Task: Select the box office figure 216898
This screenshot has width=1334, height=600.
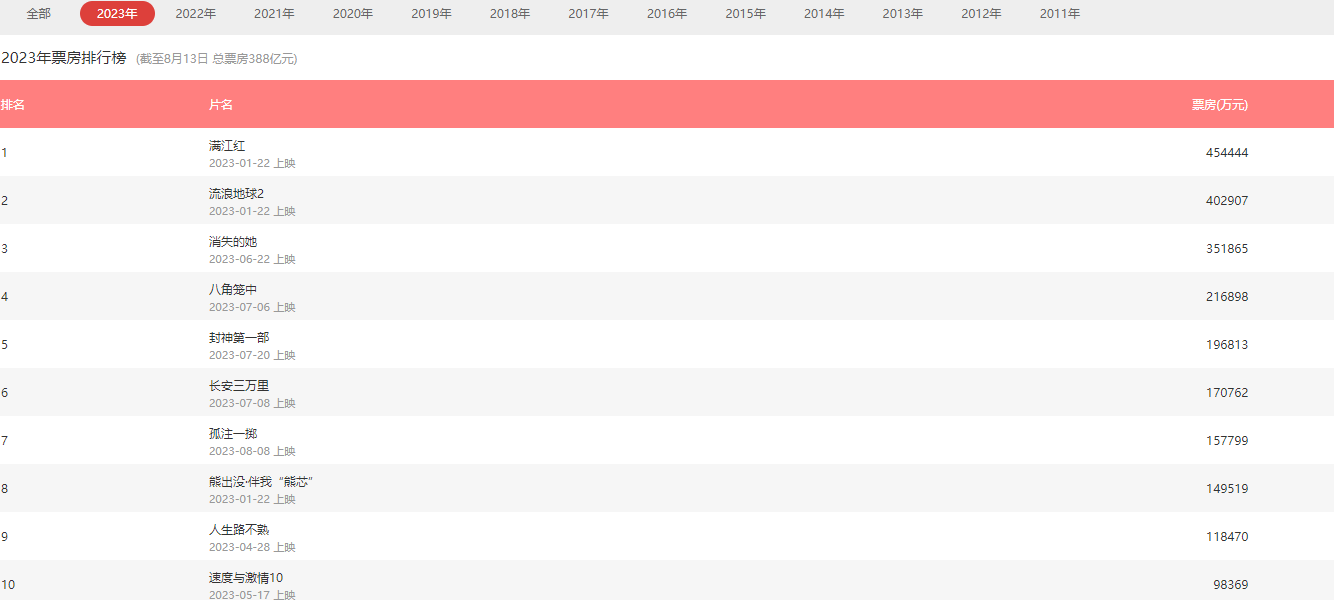Action: tap(1227, 297)
